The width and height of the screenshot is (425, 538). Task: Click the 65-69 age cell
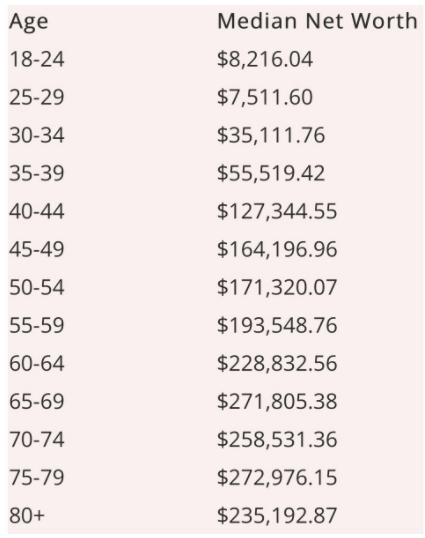click(x=37, y=401)
